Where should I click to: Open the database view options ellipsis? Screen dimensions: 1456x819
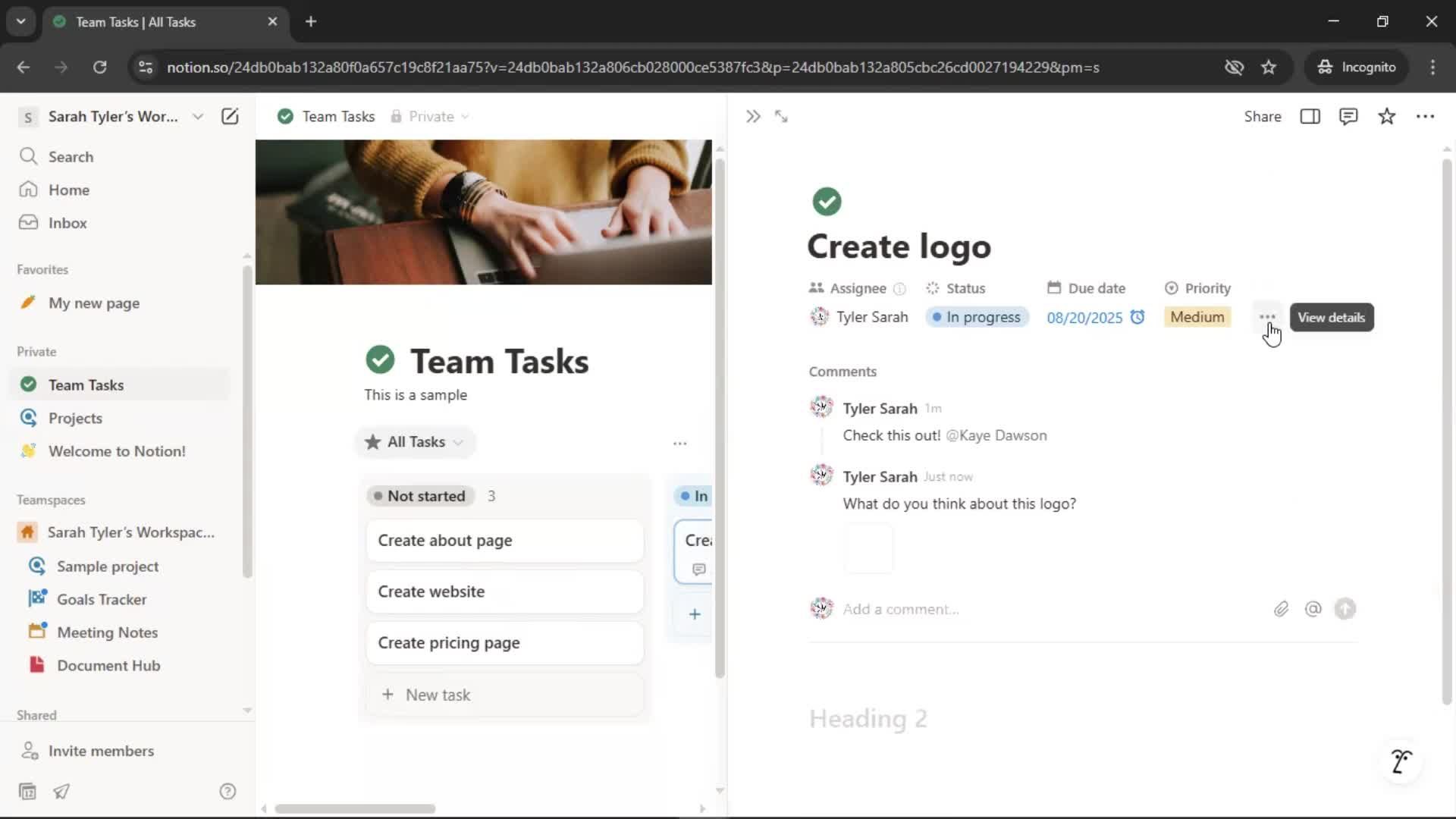pyautogui.click(x=680, y=443)
